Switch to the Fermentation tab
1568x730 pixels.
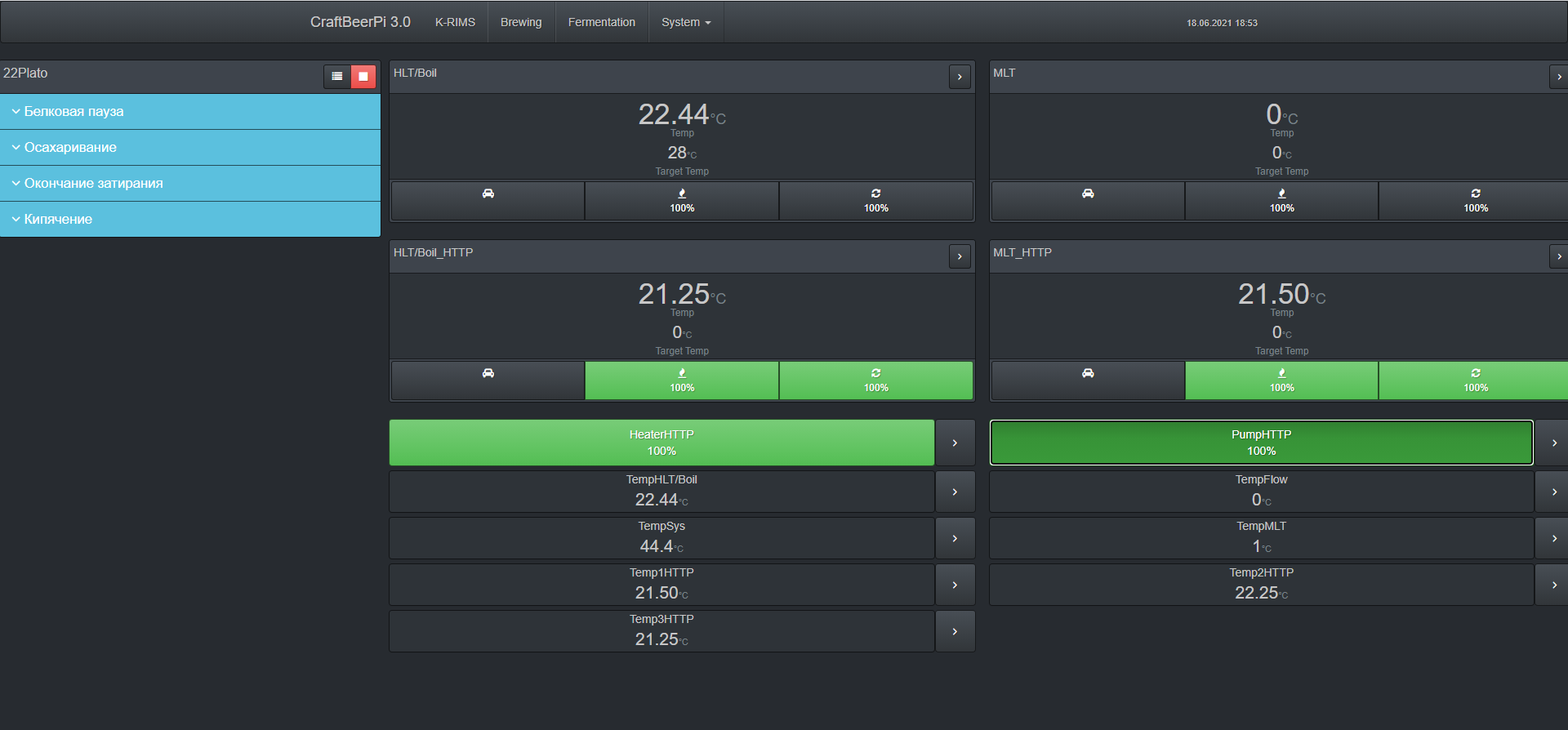coord(602,22)
